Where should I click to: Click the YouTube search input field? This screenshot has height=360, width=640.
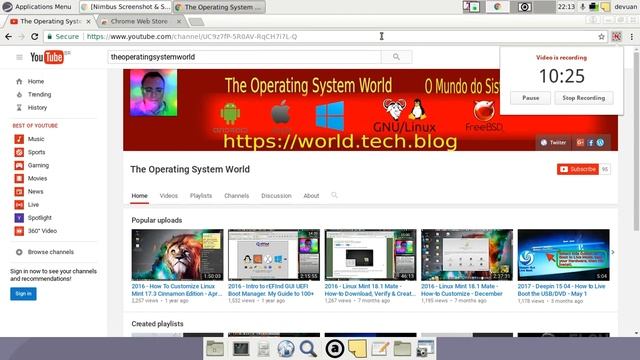244,57
